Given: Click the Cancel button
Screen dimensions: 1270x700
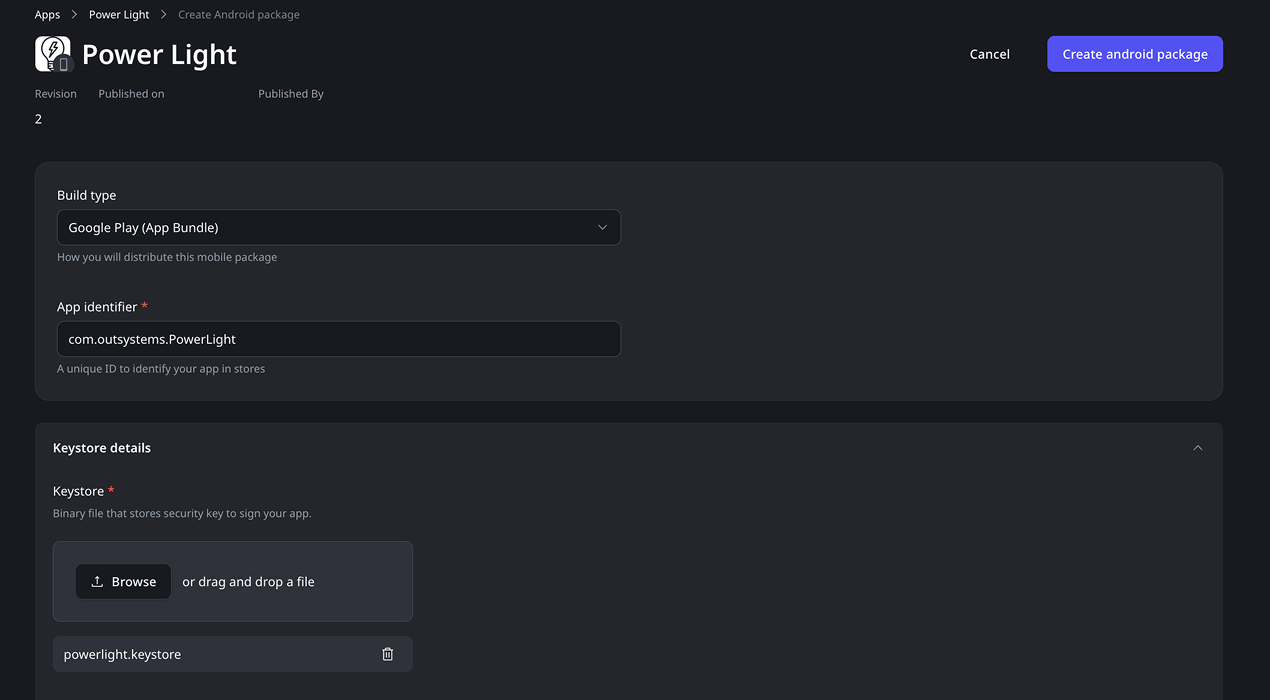Looking at the screenshot, I should (x=989, y=54).
